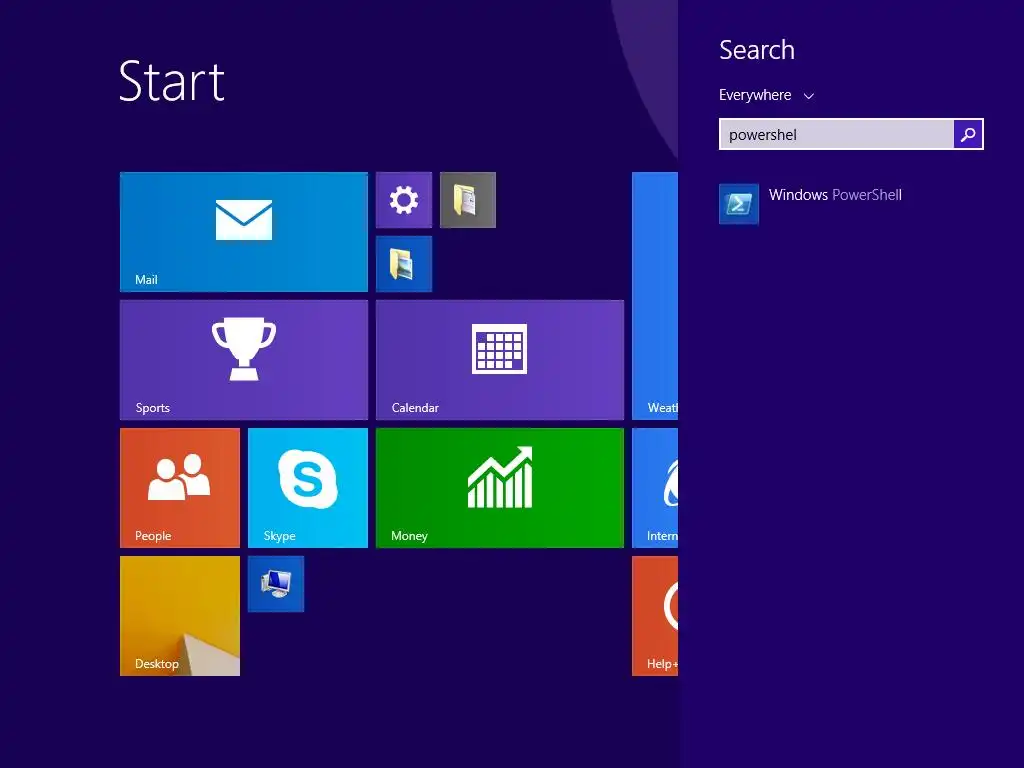
Task: Click the Start heading text
Action: click(172, 82)
